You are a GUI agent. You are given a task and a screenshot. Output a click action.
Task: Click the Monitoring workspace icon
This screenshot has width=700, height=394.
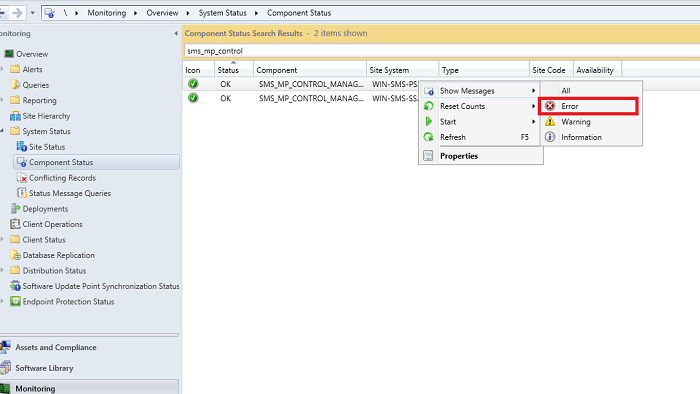[5, 389]
